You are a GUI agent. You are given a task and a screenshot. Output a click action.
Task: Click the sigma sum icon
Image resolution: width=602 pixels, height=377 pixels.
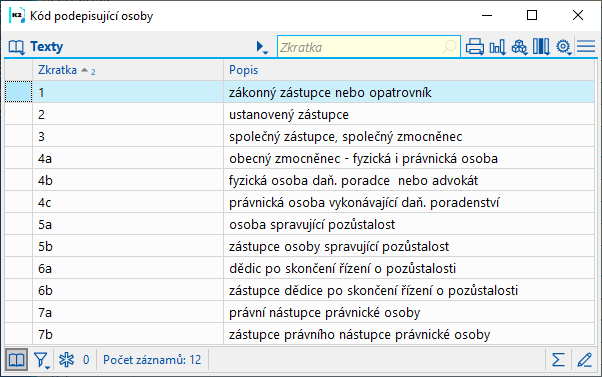(558, 360)
